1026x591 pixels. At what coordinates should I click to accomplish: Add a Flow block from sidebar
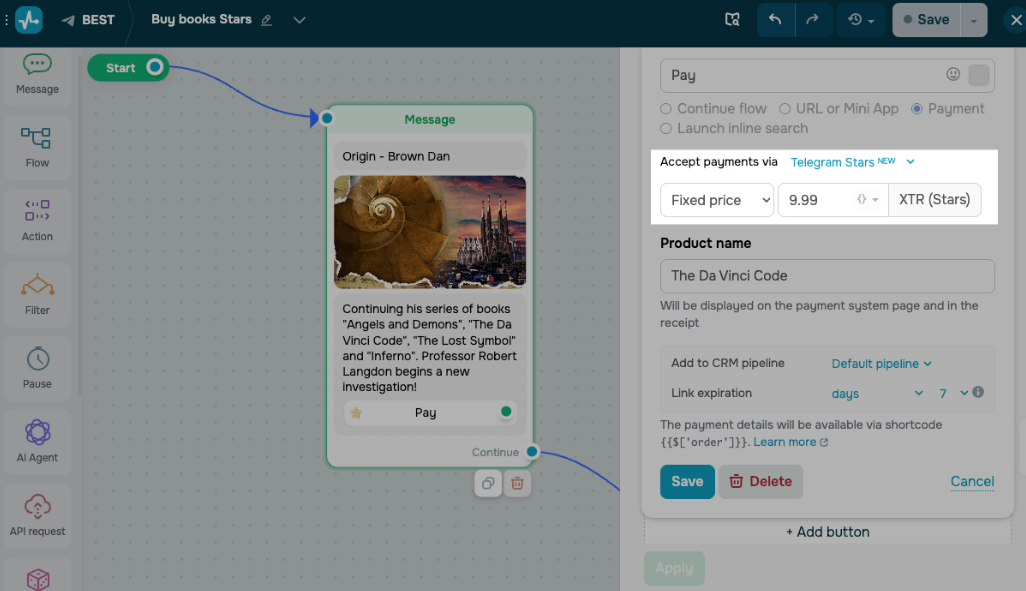click(x=37, y=147)
